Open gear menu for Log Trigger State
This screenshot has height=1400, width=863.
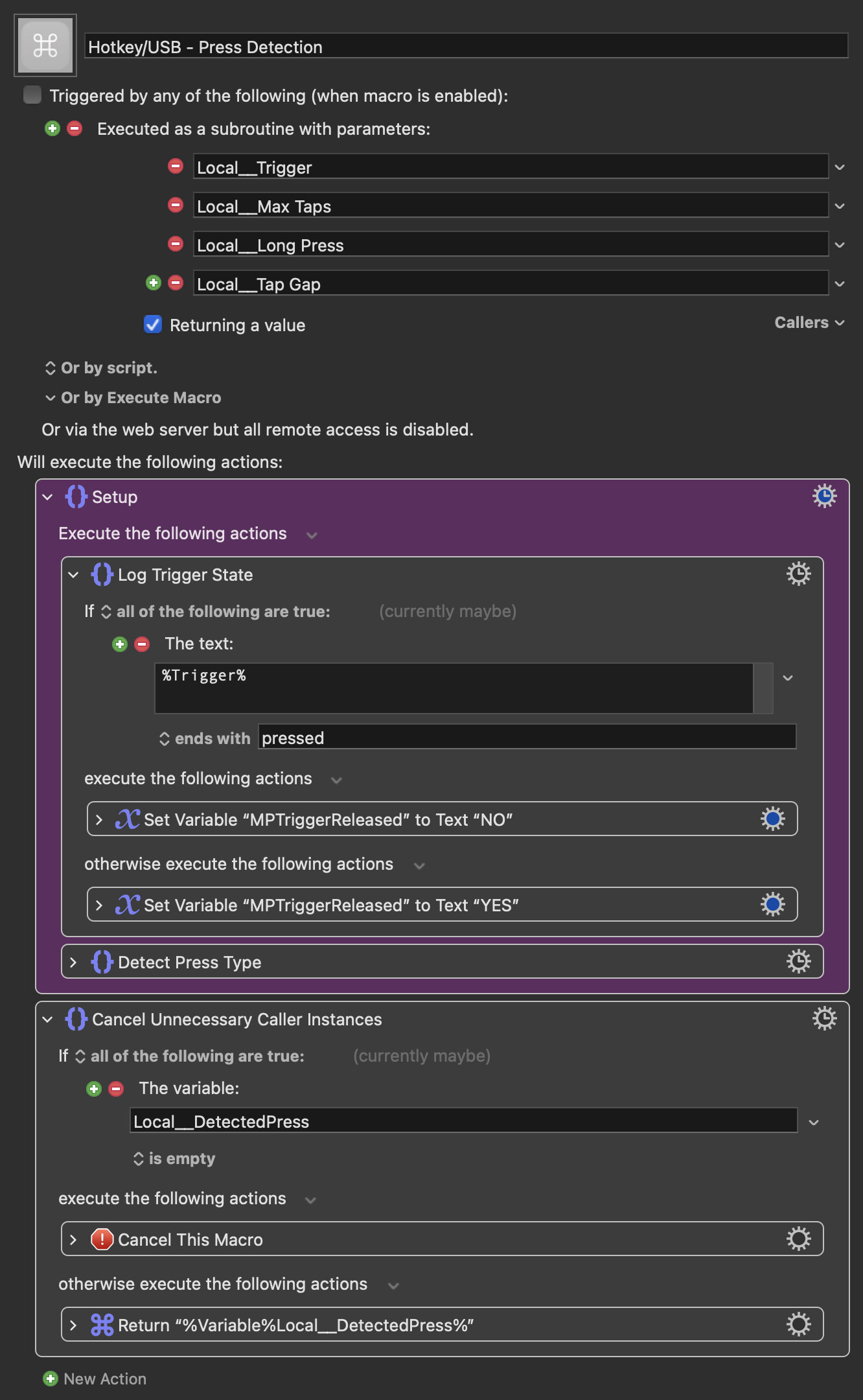[798, 574]
